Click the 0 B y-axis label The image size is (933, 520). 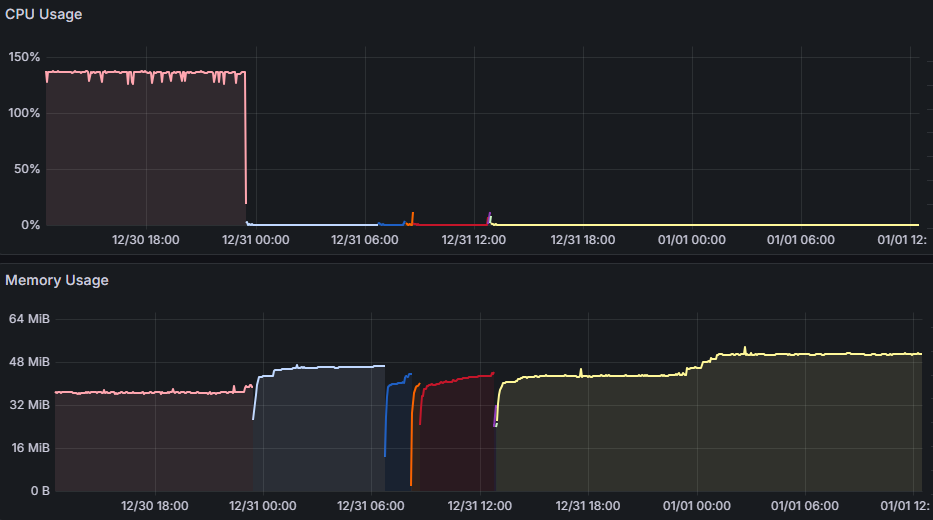[x=36, y=491]
